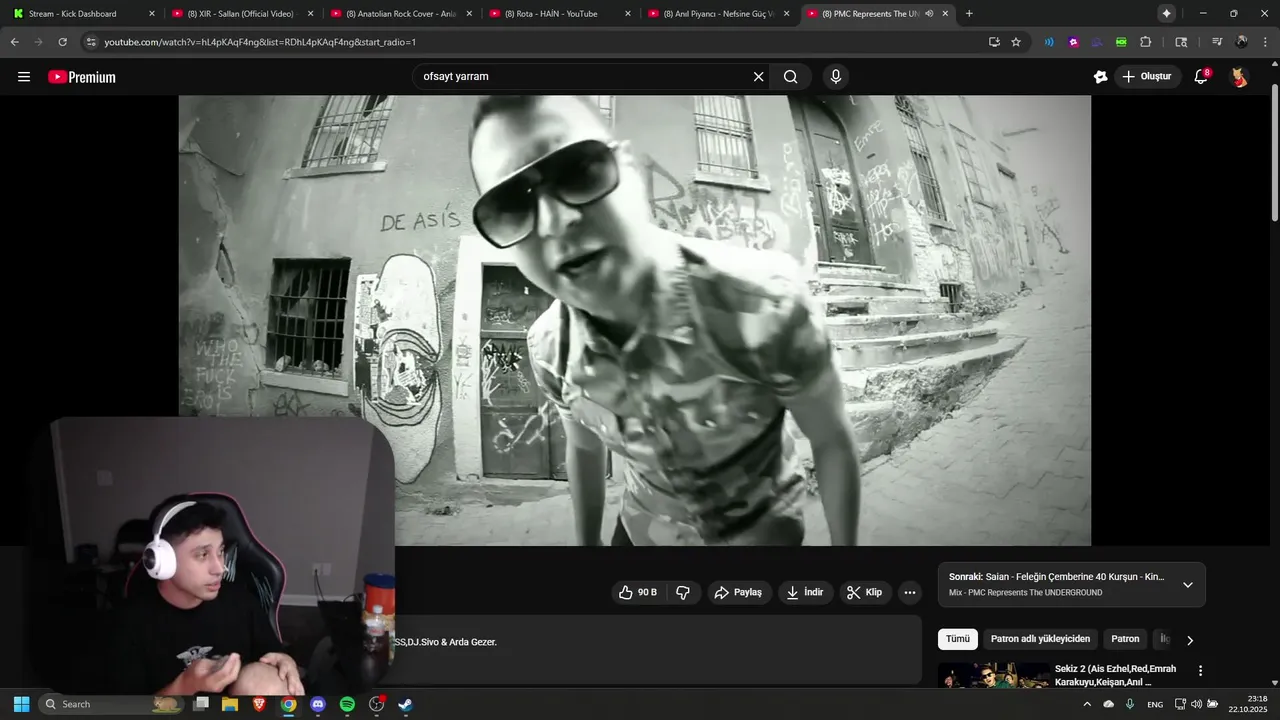This screenshot has height=720, width=1280.
Task: Click the taskbar Search box
Action: pyautogui.click(x=112, y=704)
